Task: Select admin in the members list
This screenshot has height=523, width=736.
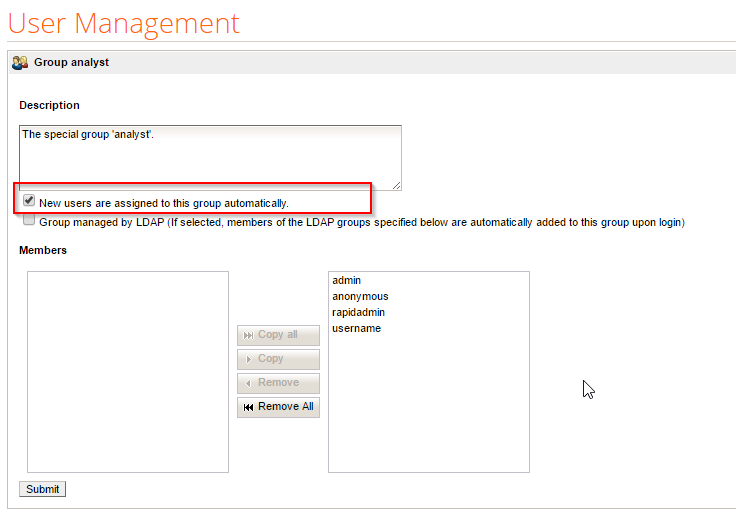Action: (347, 280)
